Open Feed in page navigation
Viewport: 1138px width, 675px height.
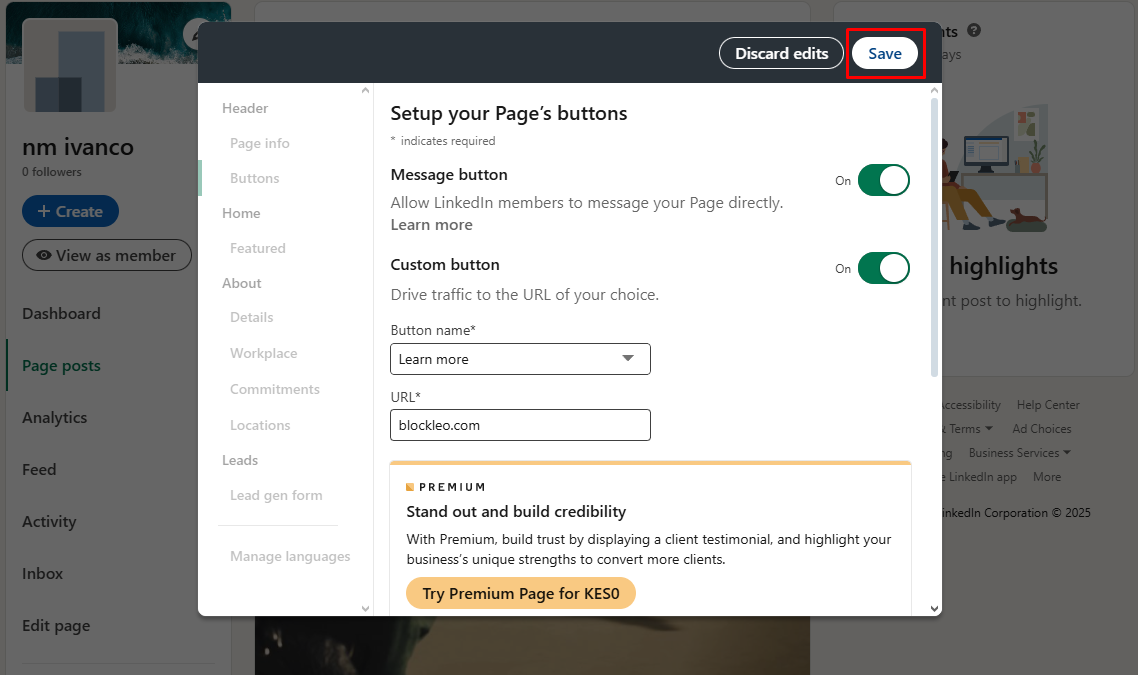tap(39, 470)
